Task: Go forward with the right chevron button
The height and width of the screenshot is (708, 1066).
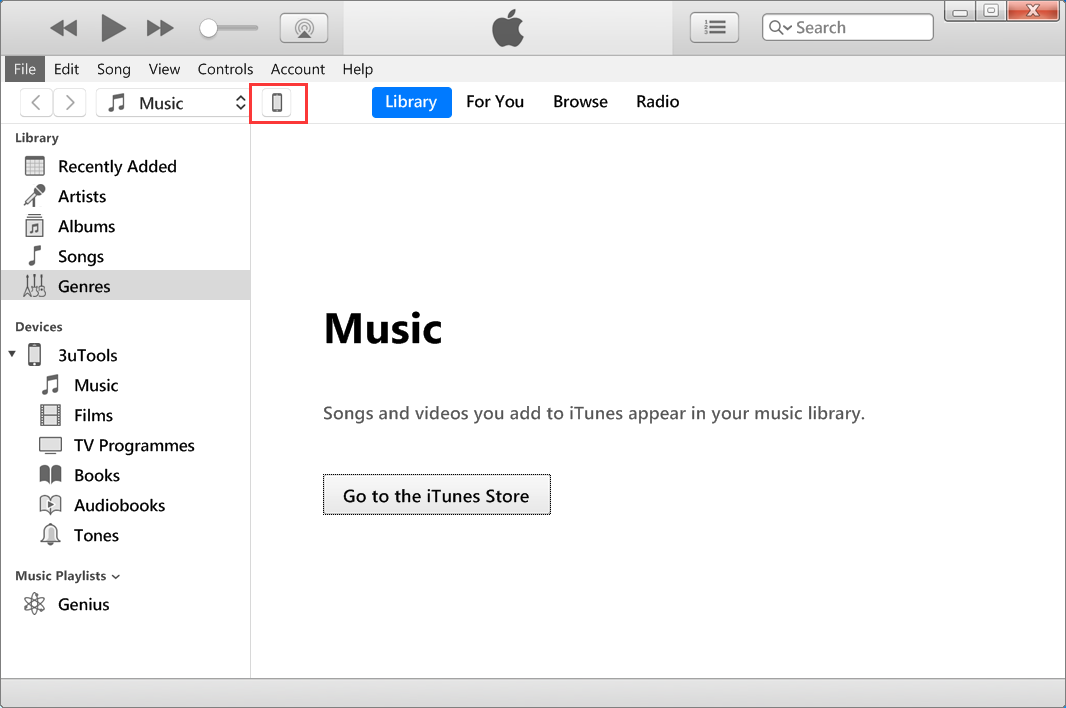Action: [70, 103]
